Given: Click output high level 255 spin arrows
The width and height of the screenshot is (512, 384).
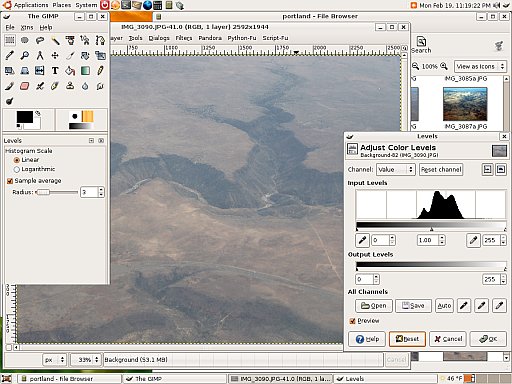Looking at the screenshot, I should coord(503,279).
